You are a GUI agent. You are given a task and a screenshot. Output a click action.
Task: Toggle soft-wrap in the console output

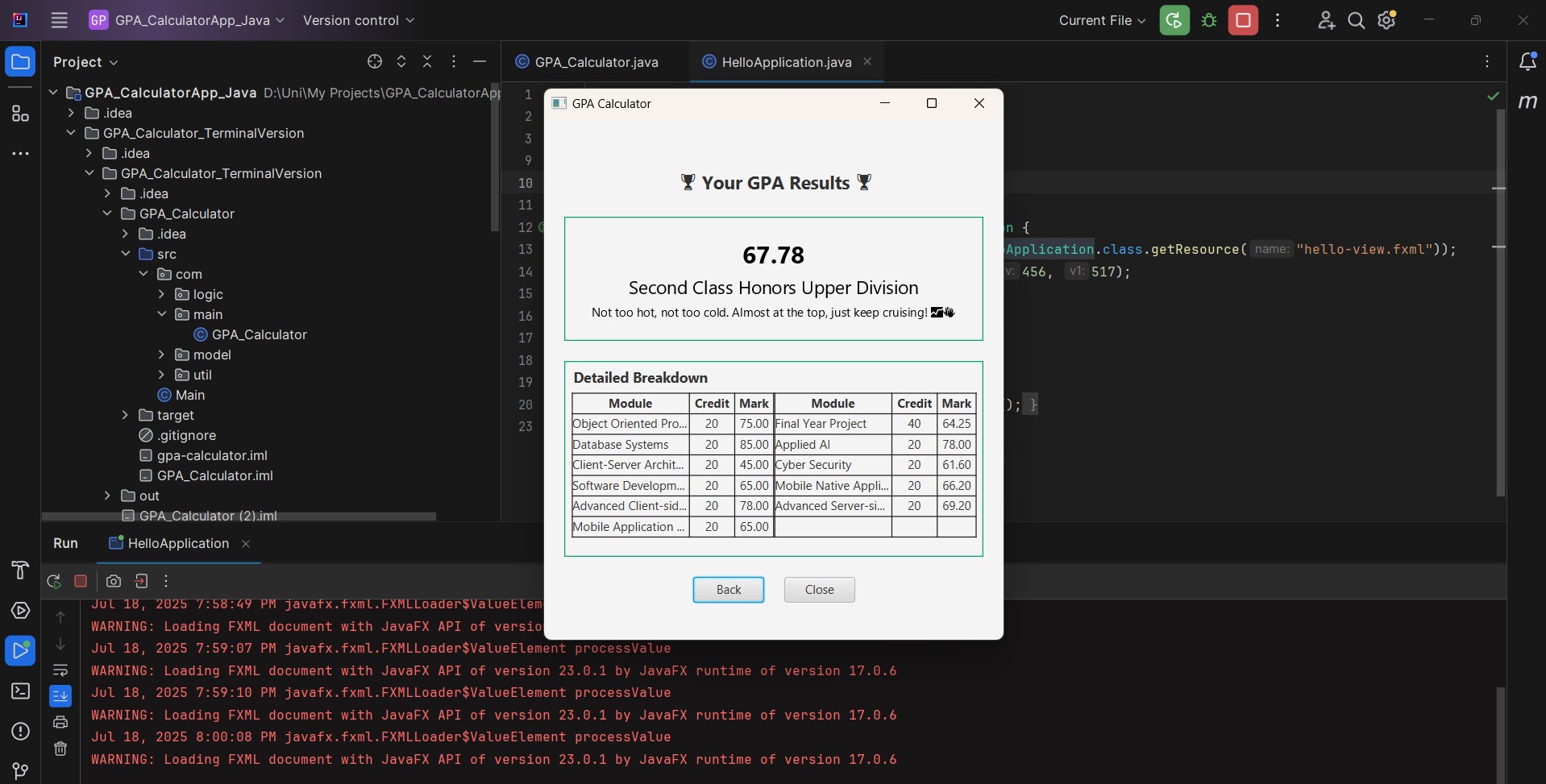pyautogui.click(x=60, y=670)
